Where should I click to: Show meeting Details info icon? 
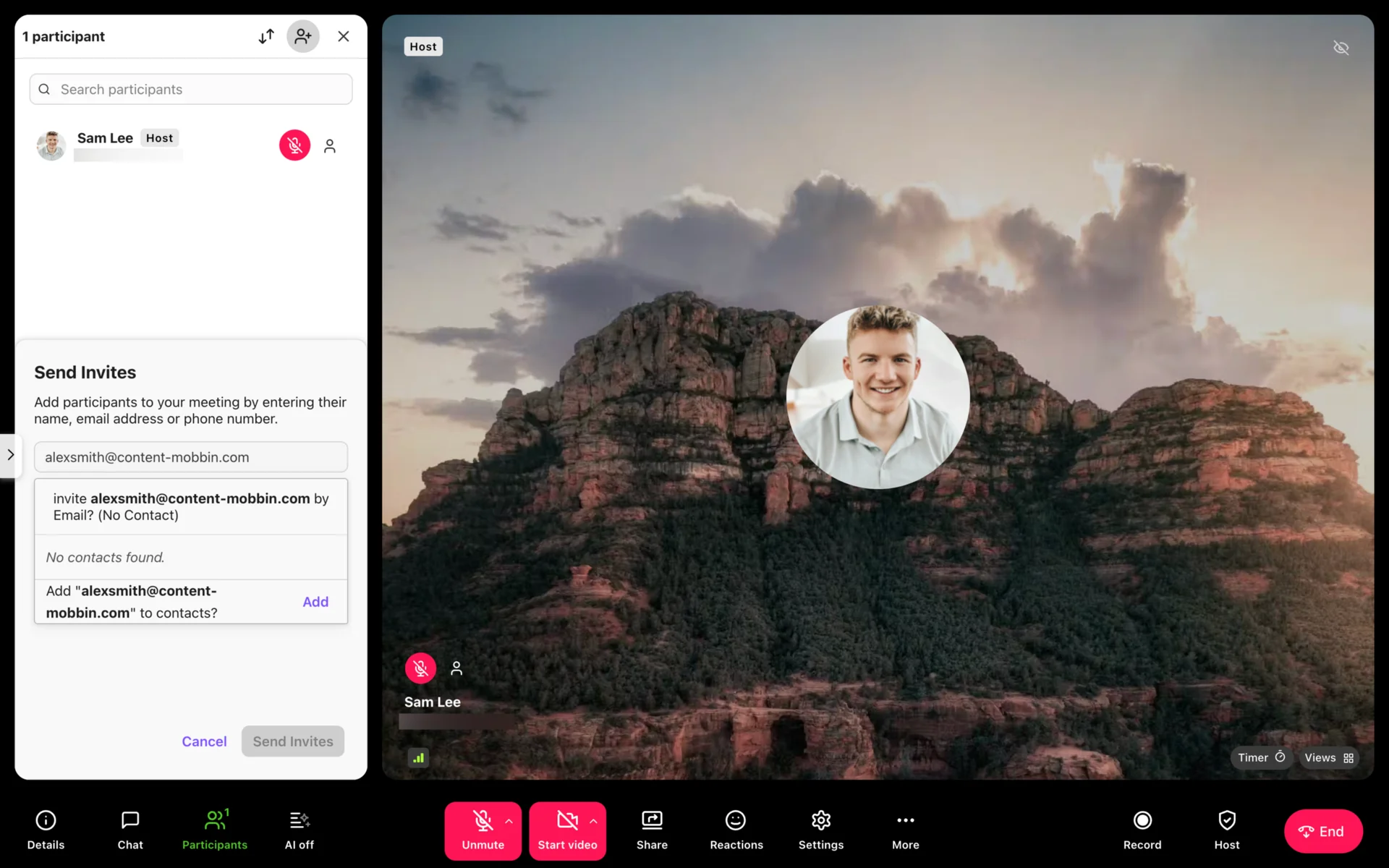pos(46,830)
